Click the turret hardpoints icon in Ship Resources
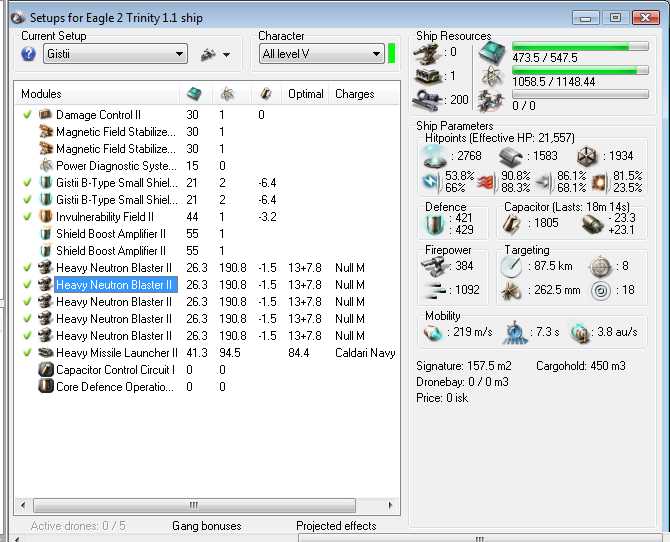670x542 pixels. [427, 53]
